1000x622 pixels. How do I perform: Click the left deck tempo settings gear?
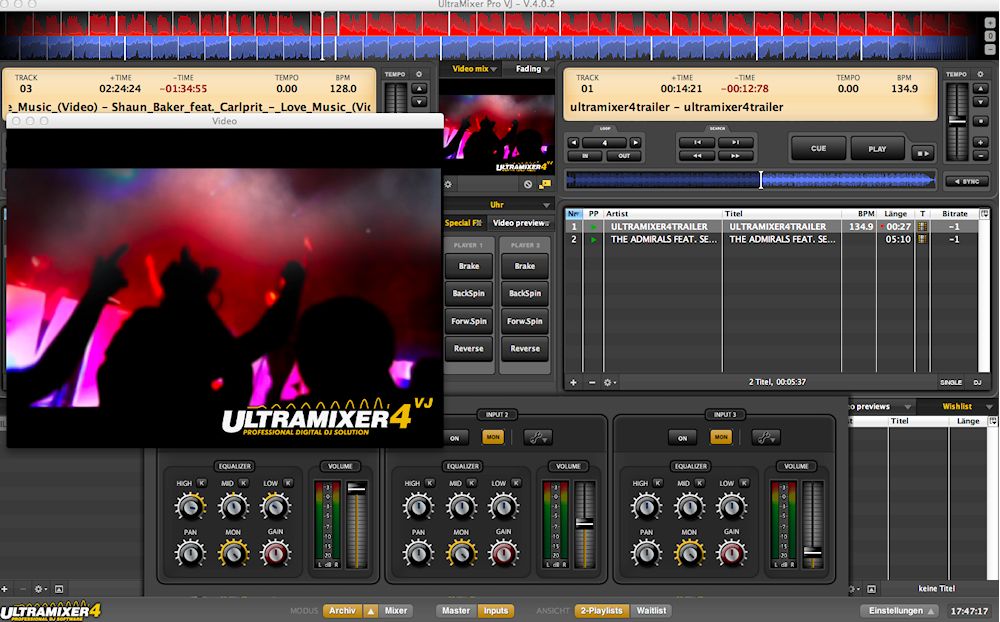pos(419,74)
